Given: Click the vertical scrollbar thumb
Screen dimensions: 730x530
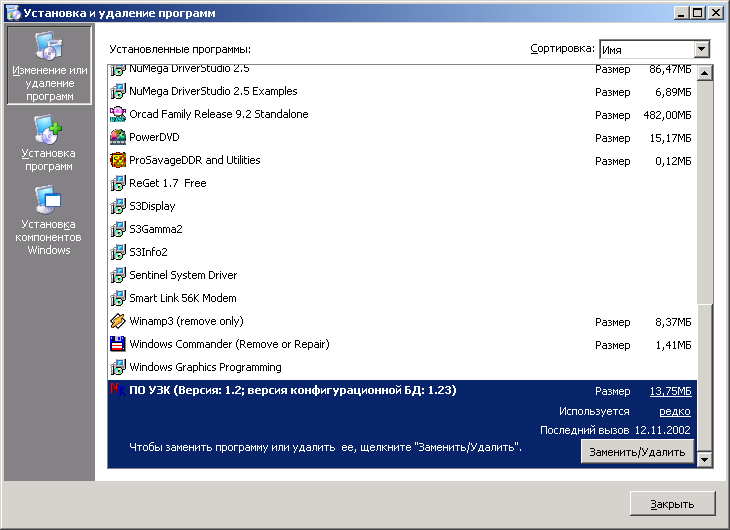Looking at the screenshot, I should click(705, 378).
